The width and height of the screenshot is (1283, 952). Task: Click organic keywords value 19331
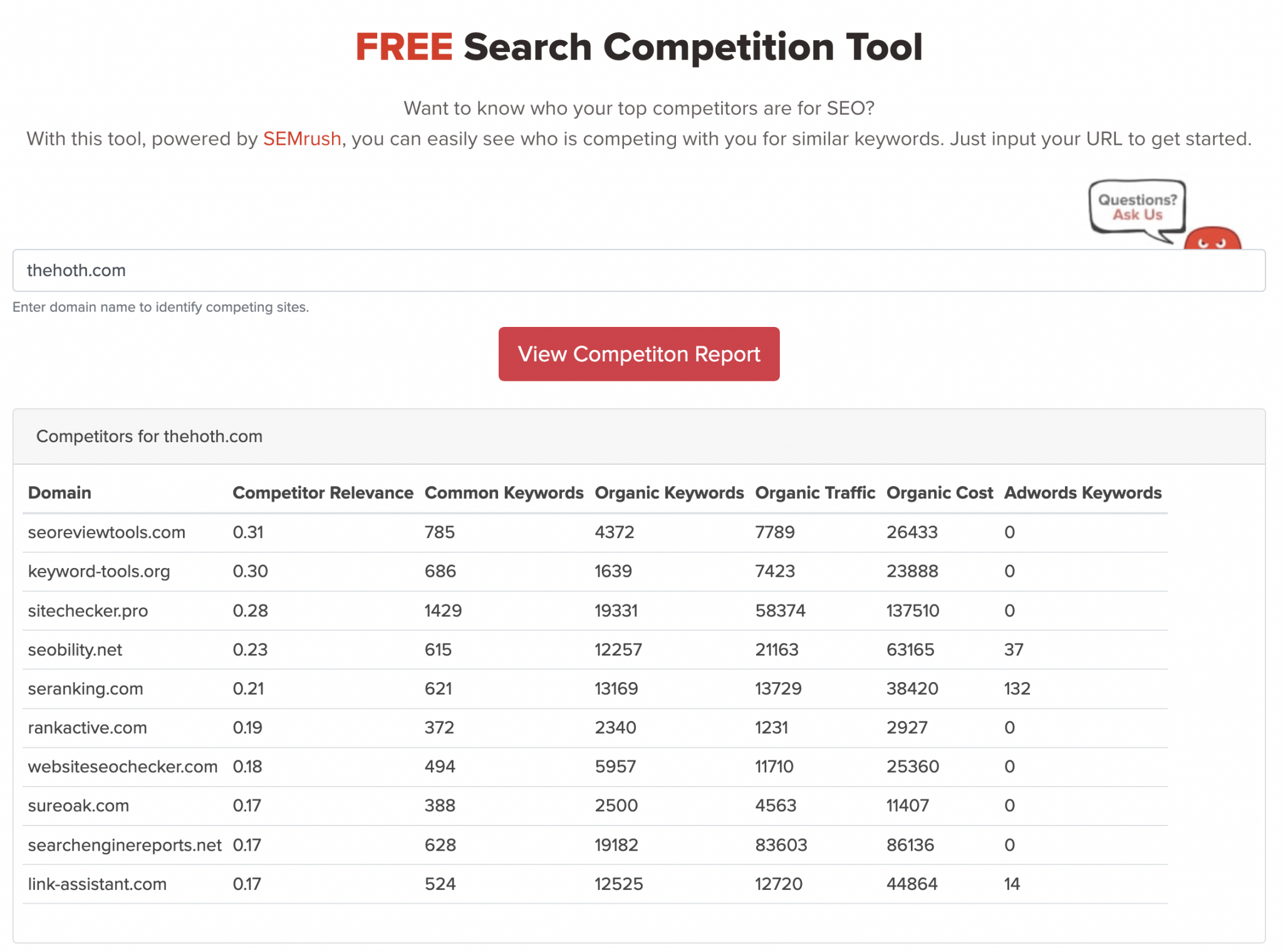coord(616,611)
